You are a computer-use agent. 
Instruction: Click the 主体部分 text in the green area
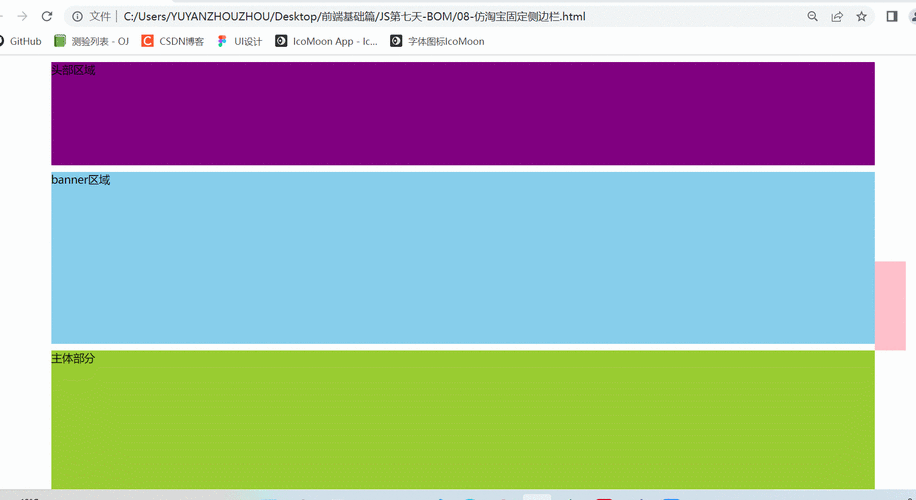(x=73, y=358)
